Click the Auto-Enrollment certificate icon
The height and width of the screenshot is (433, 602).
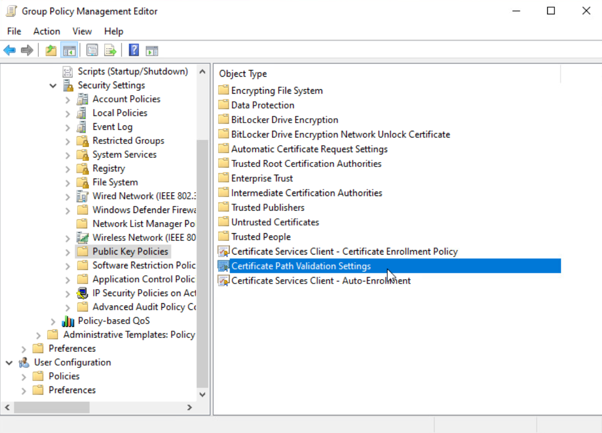click(223, 281)
